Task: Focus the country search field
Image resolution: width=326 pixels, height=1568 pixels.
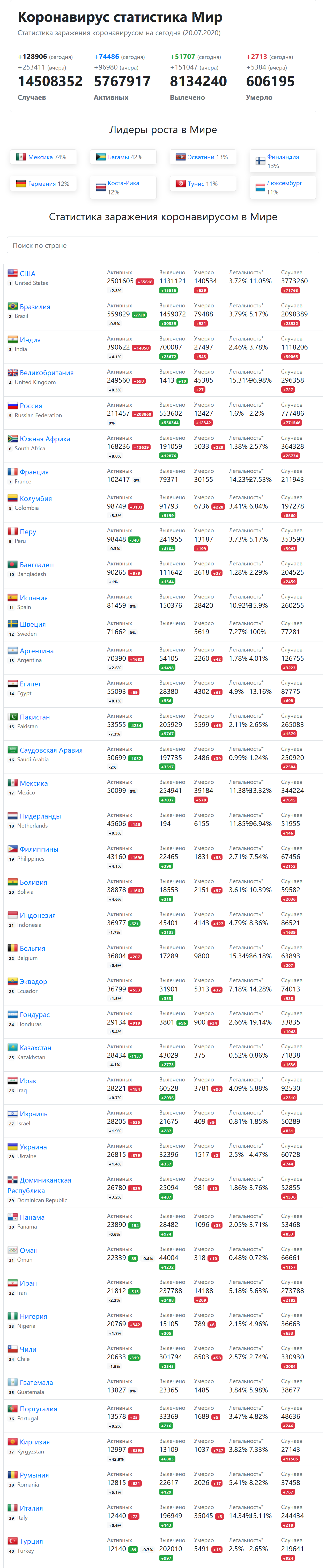Action: coord(163,245)
